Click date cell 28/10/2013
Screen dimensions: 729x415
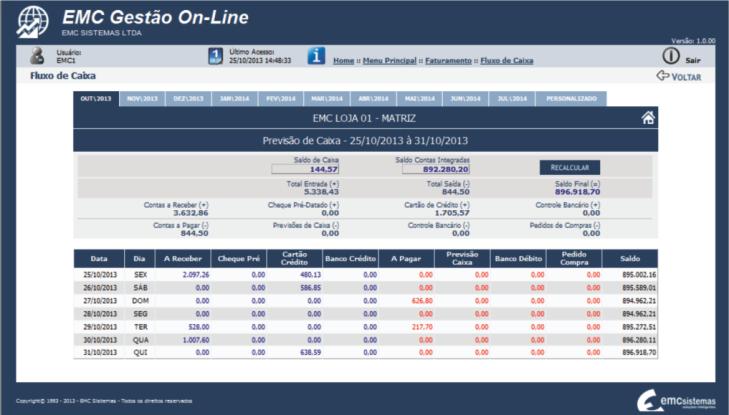coord(100,314)
